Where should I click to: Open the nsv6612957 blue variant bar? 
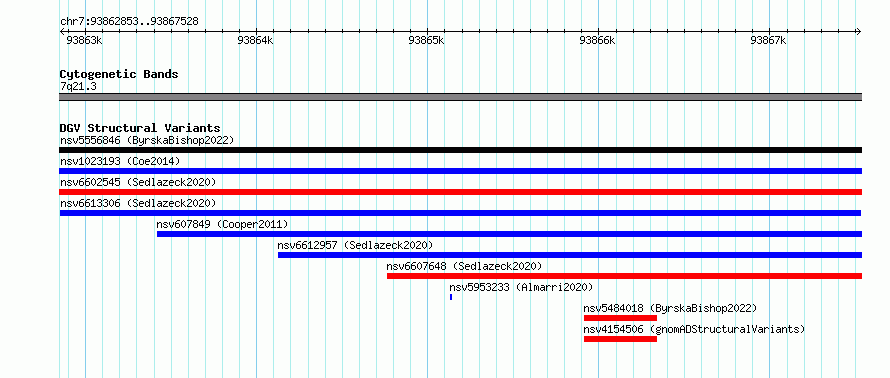point(570,255)
